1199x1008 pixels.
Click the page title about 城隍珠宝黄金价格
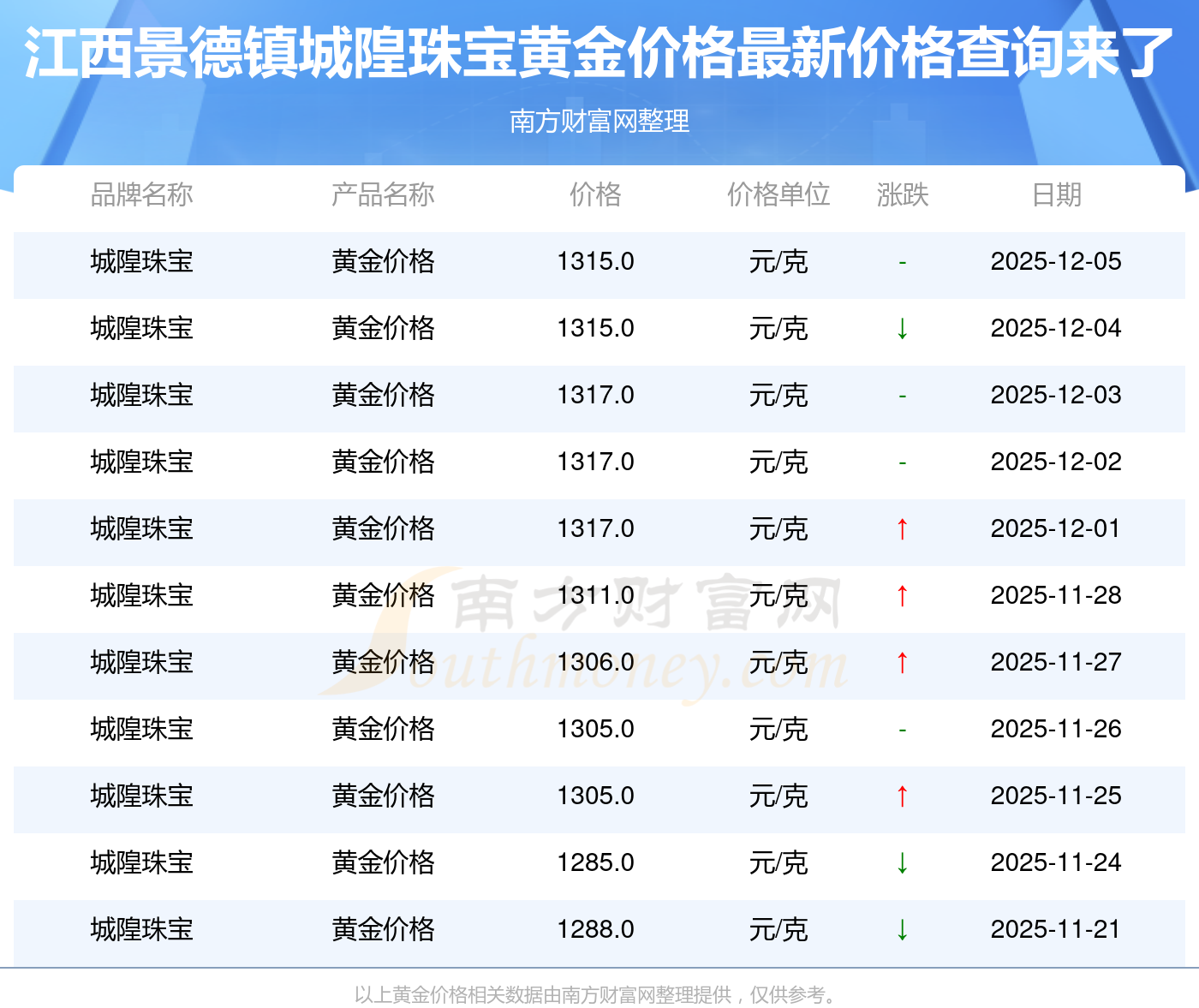tap(599, 53)
